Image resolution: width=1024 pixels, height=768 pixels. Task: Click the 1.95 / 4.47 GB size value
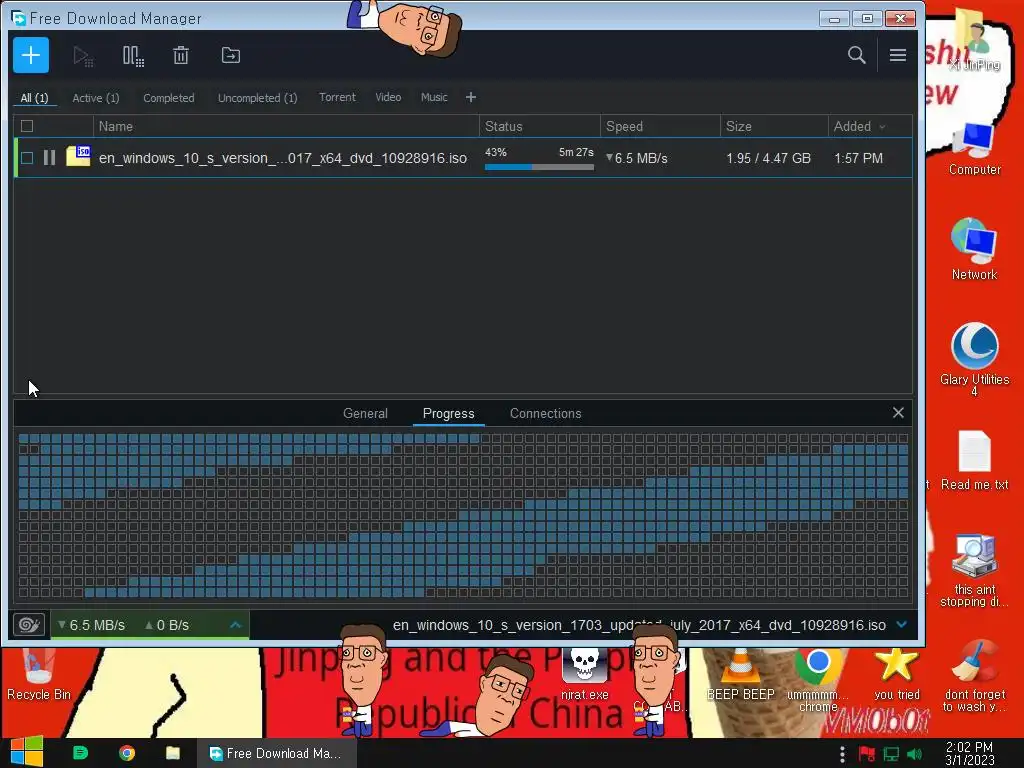(x=769, y=158)
